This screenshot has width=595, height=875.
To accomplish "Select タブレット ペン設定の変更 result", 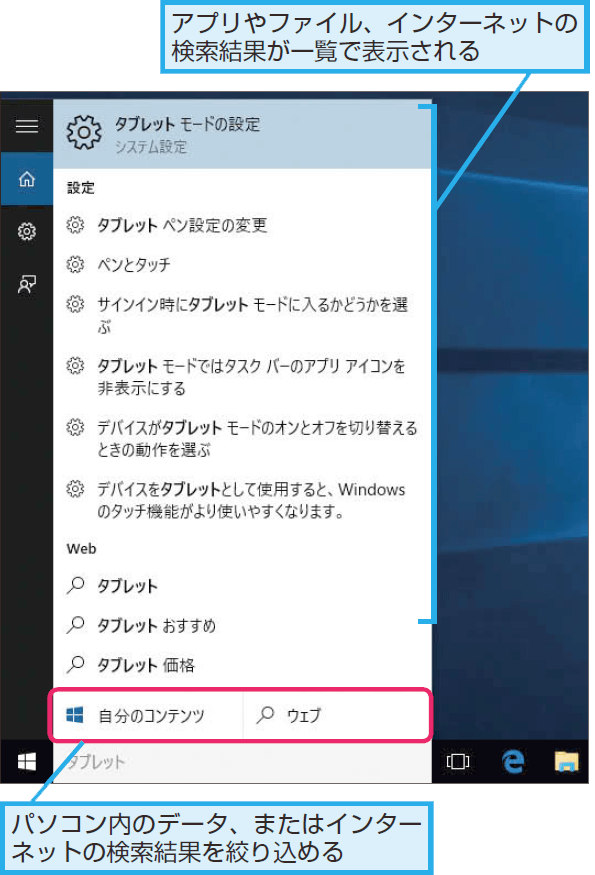I will pos(242,225).
